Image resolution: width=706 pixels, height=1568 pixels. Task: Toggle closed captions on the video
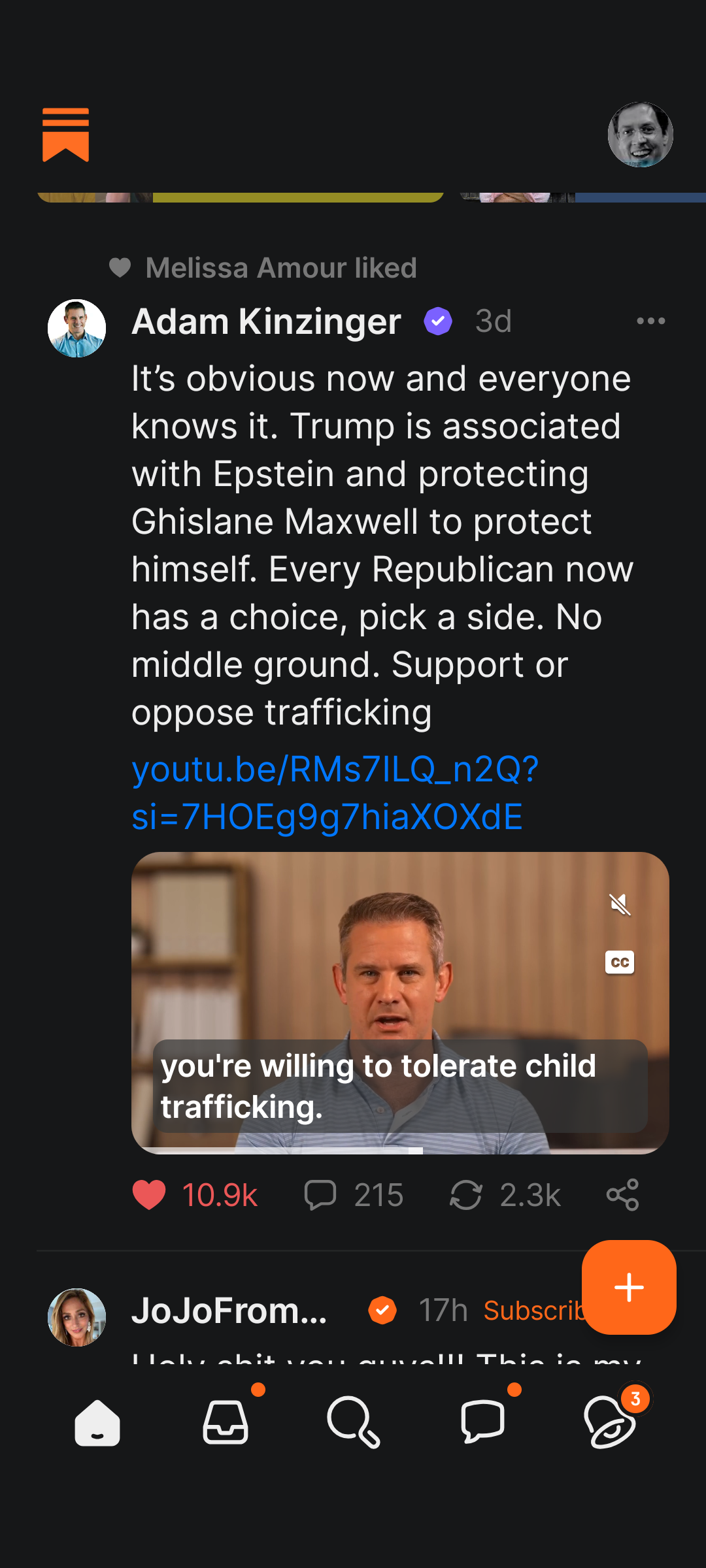(x=620, y=962)
